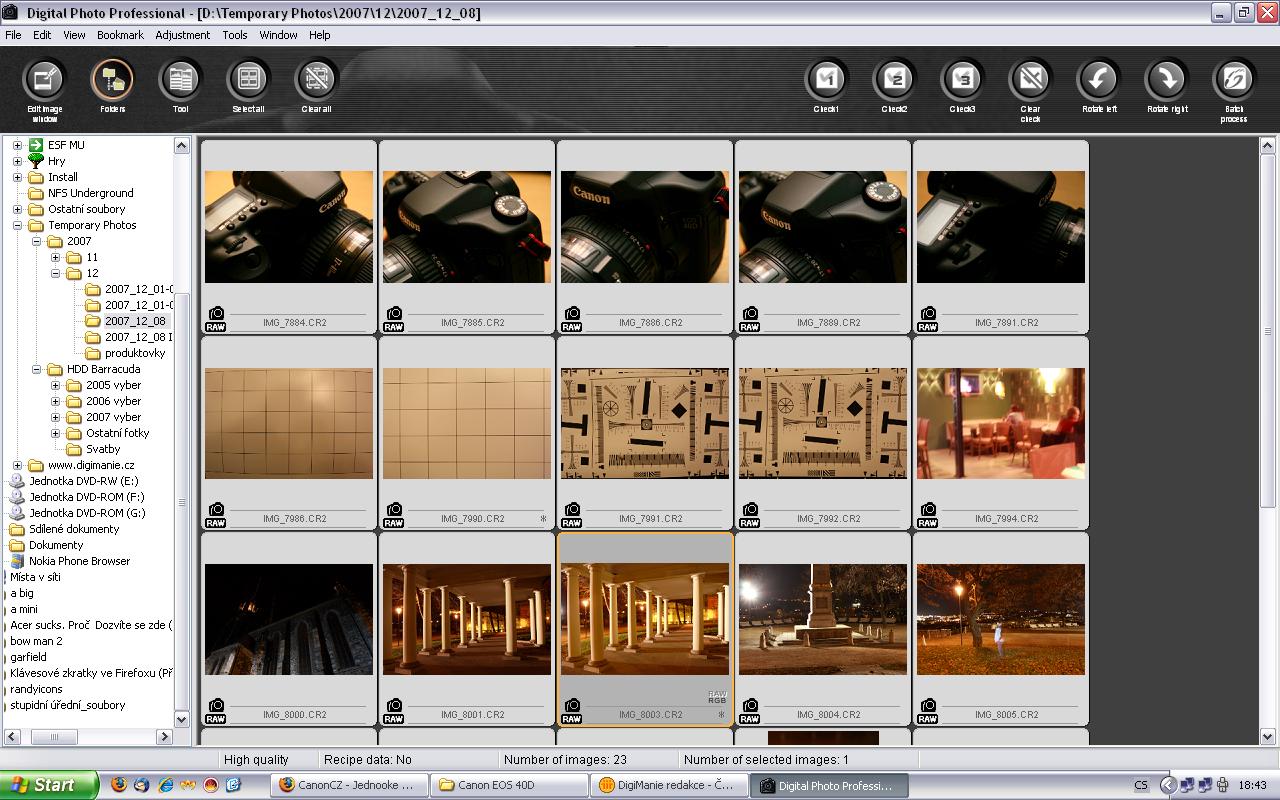Apply Check1 mark to selected image
The width and height of the screenshot is (1280, 800).
tap(826, 80)
